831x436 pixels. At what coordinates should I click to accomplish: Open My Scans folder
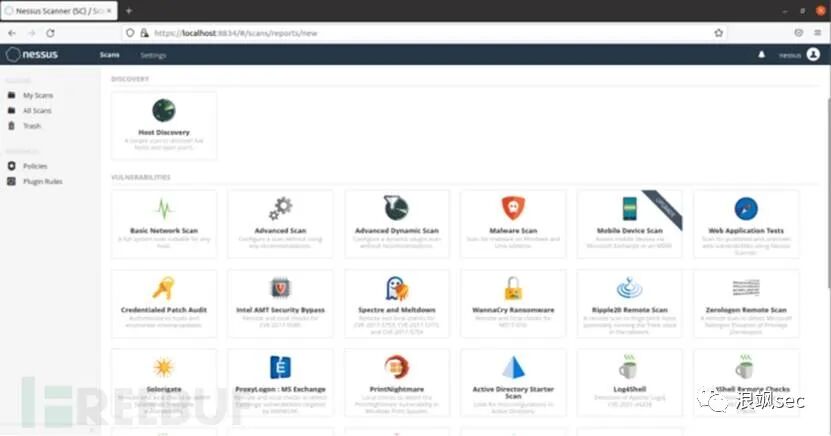coord(38,95)
